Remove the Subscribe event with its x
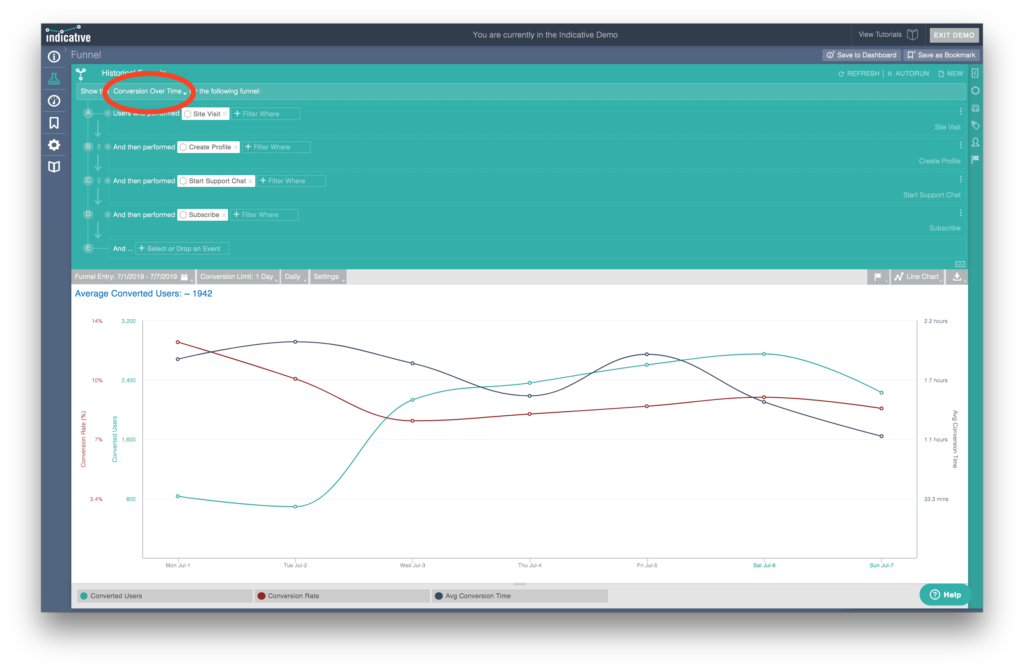Screen dimensions: 1024x671 point(223,215)
